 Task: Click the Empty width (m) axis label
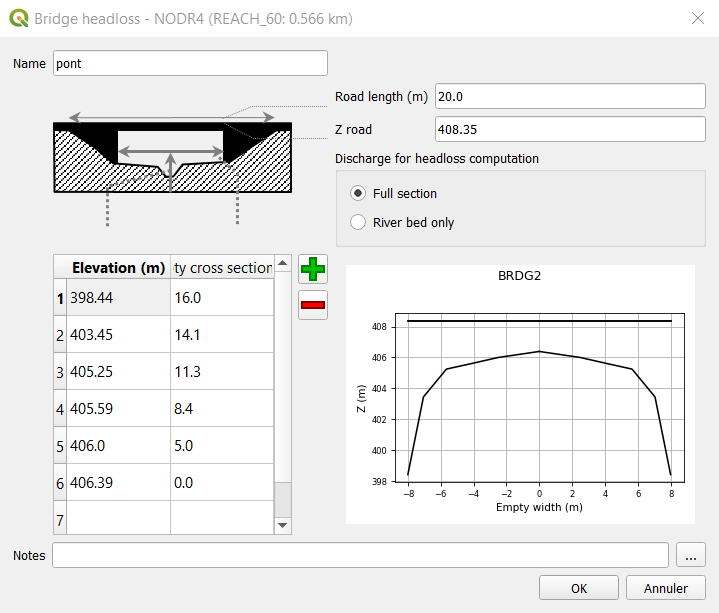(539, 507)
